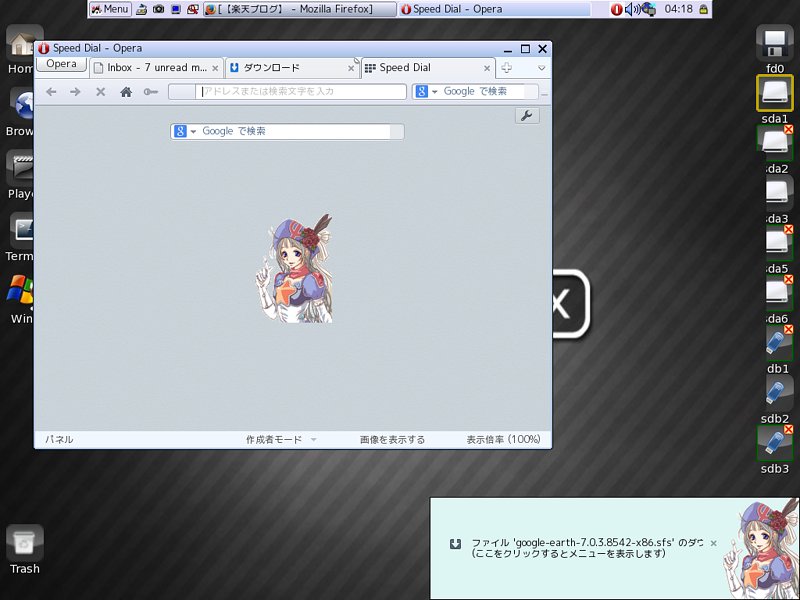
Task: Open the 作成者モード dropdown
Action: [281, 439]
